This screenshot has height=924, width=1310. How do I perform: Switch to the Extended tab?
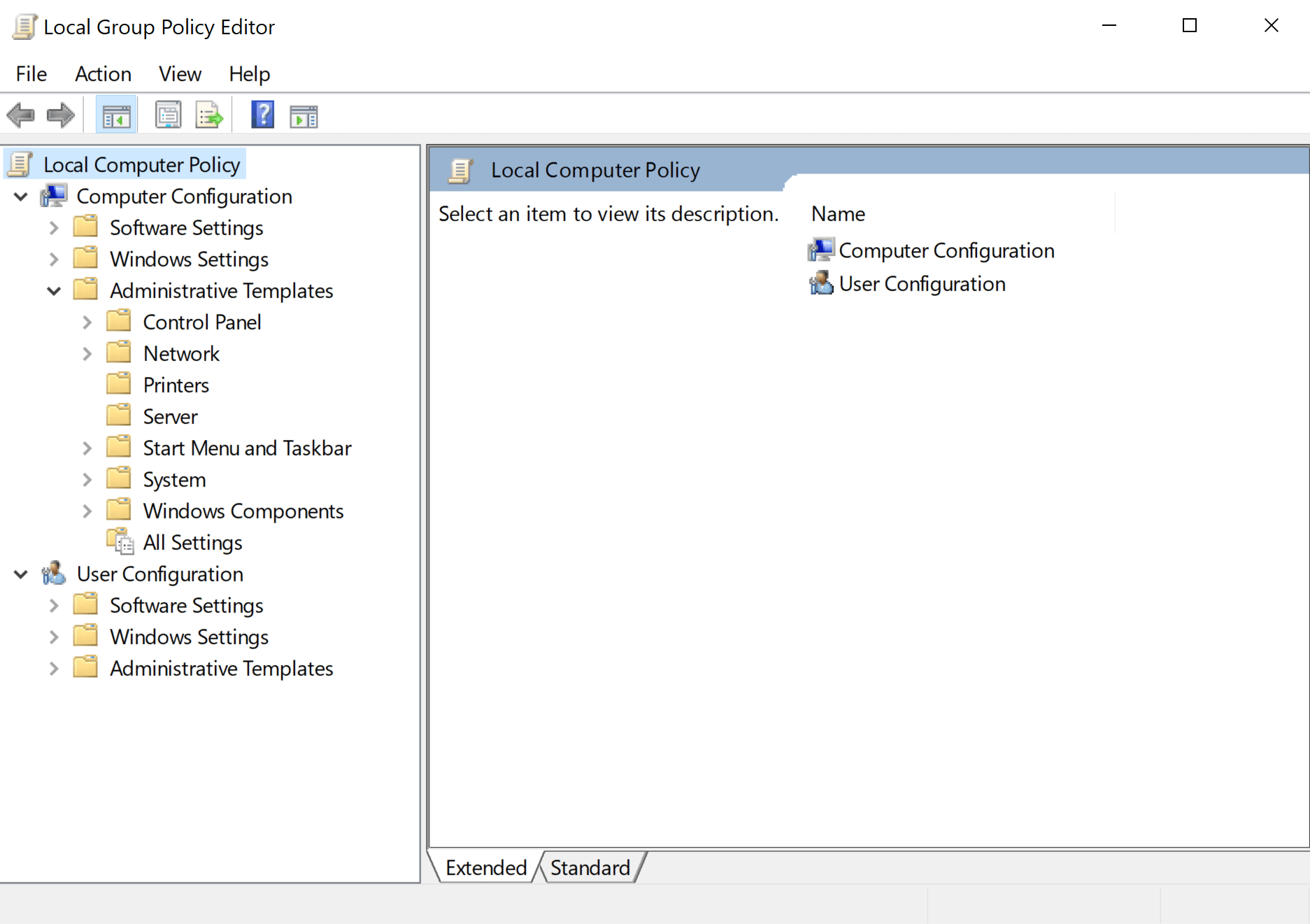coord(485,867)
